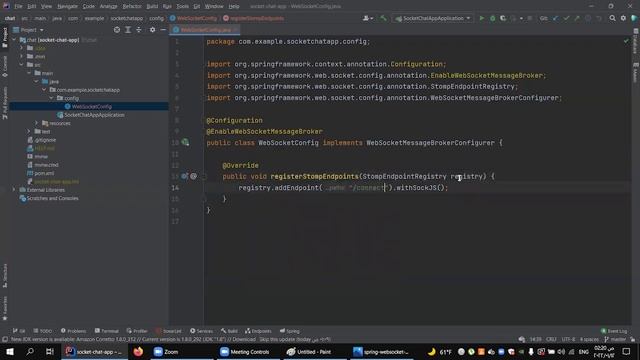Collapse the chat [socket-chat-app] project root
Screen dimensions: 640x360
(14, 40)
